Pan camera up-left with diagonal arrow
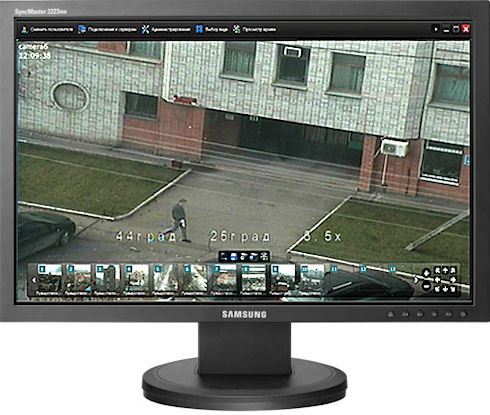Viewport: 490px width, 415px height. (x=437, y=270)
